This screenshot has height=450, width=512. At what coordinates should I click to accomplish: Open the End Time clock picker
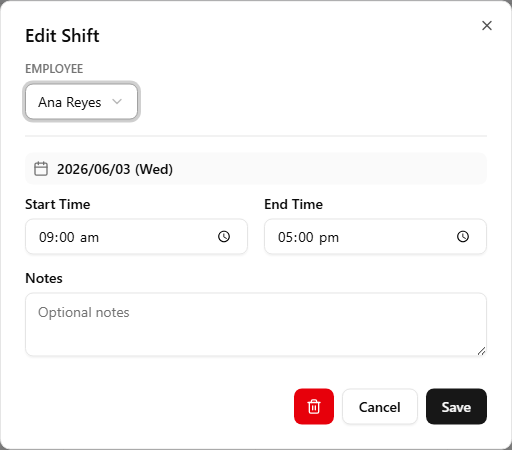coord(463,237)
